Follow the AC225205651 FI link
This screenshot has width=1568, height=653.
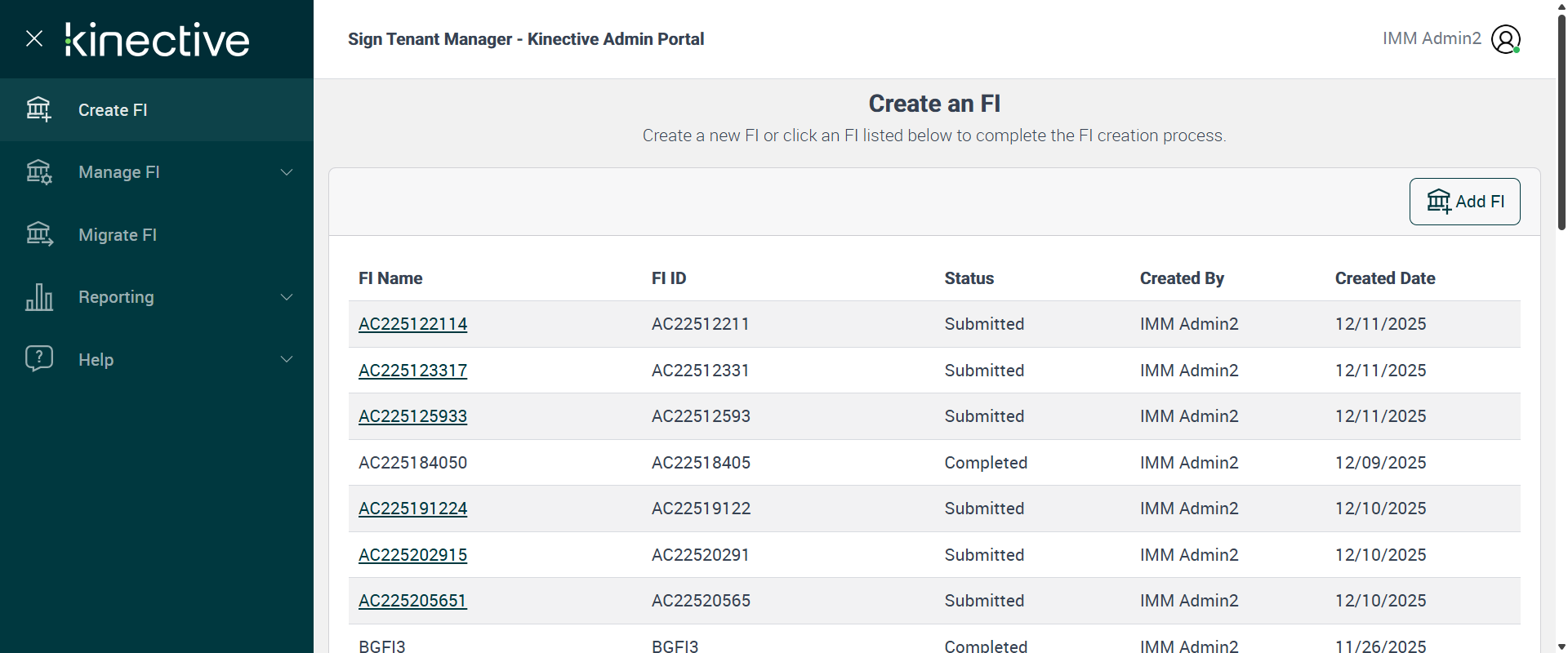coord(412,601)
